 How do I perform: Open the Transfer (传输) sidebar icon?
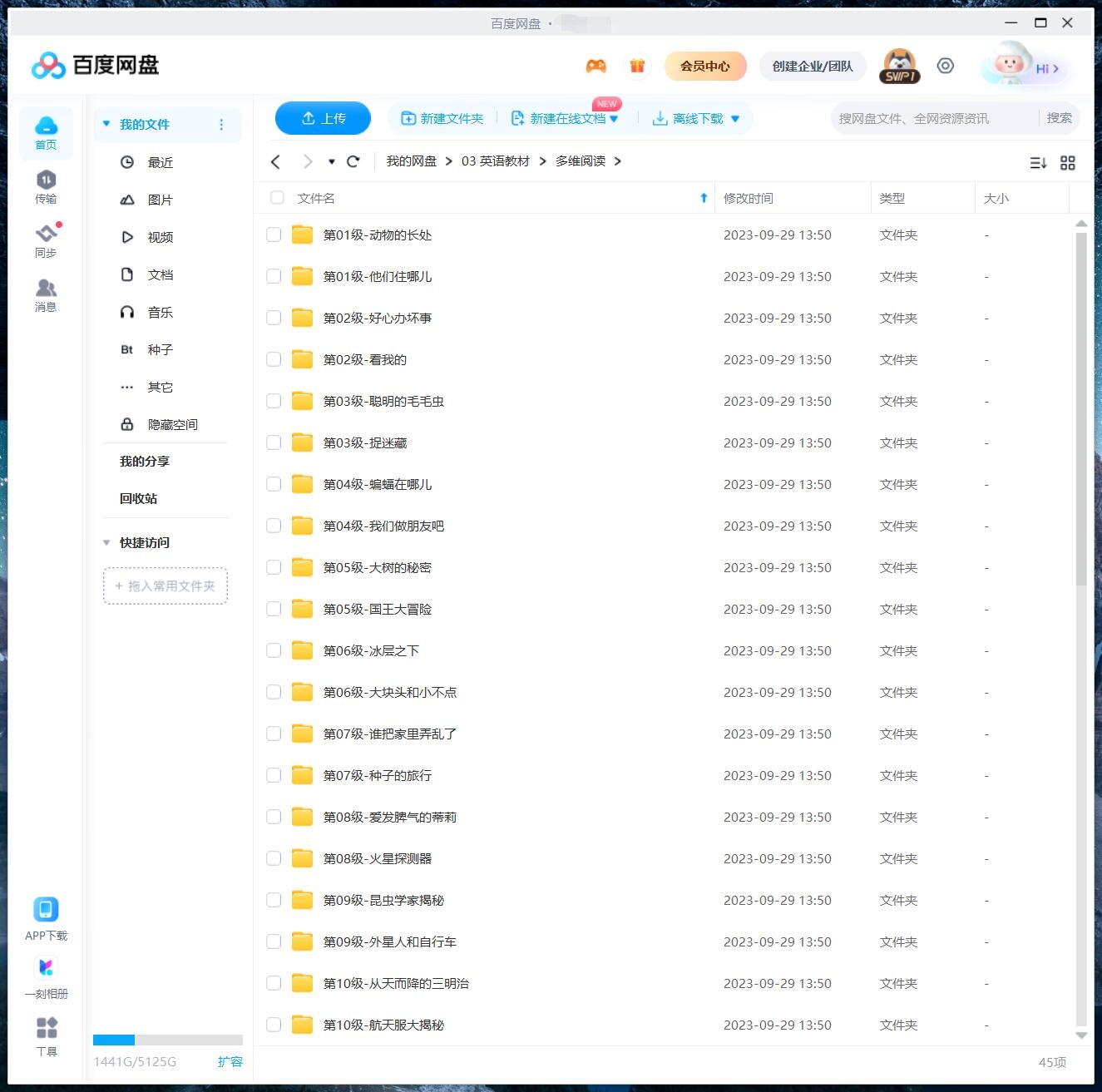46,186
